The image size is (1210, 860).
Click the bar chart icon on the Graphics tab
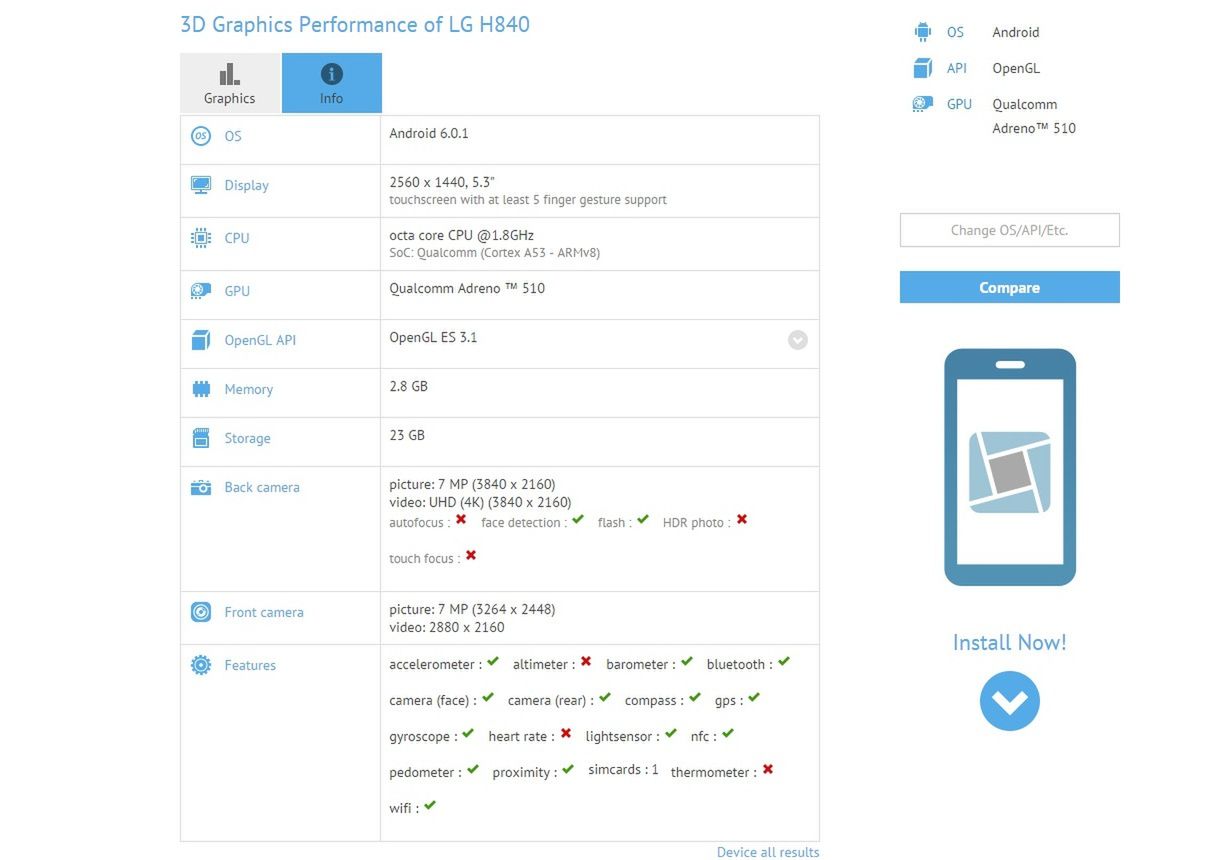(230, 74)
